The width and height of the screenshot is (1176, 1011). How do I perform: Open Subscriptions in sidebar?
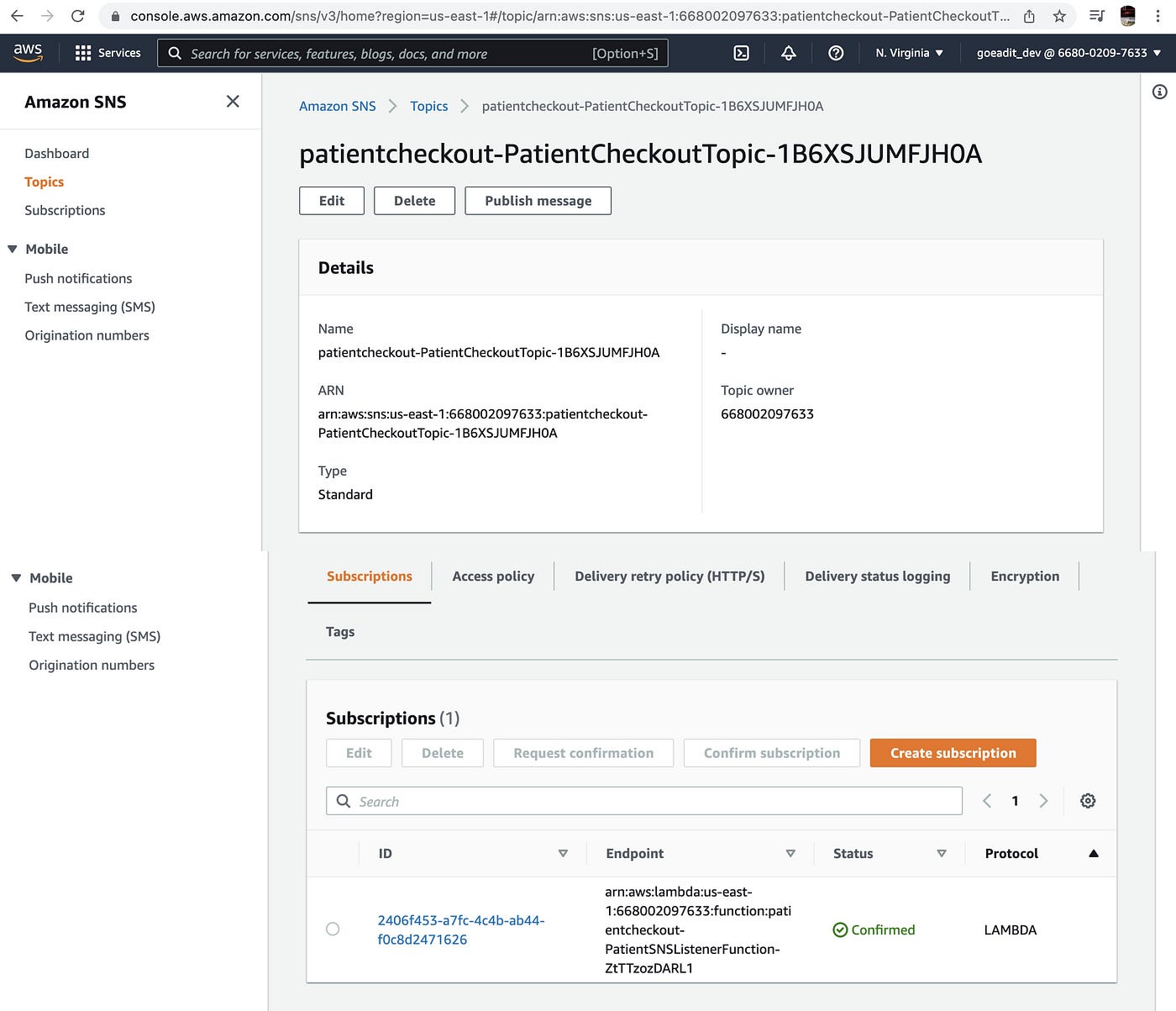(65, 210)
